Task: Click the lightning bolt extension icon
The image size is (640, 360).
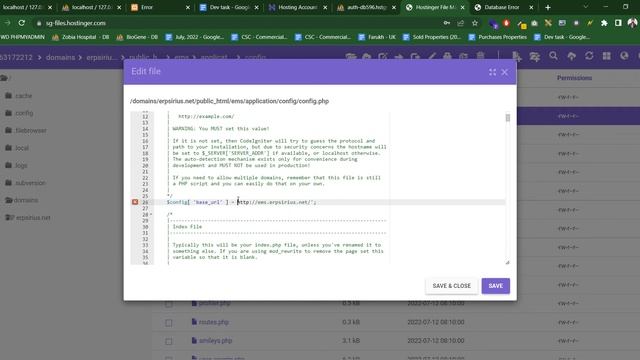Action: click(x=590, y=23)
